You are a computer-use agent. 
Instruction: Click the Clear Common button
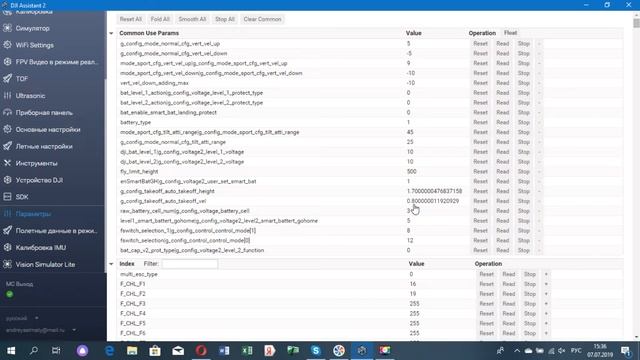coord(262,19)
